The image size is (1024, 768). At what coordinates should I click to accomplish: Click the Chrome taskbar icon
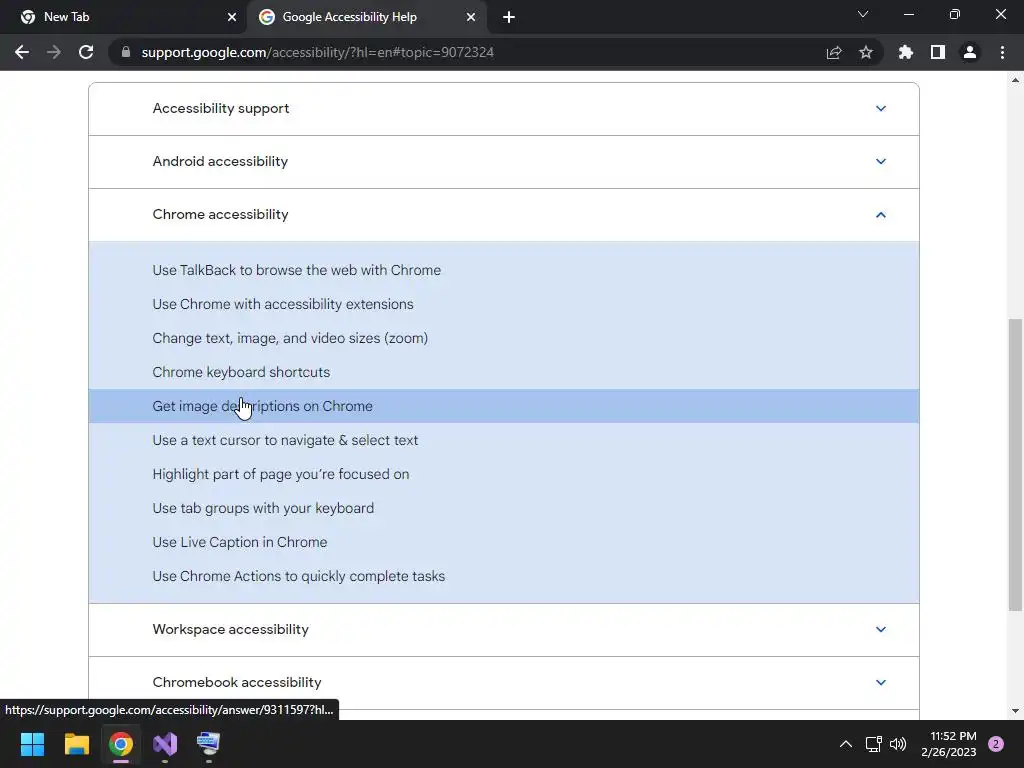(121, 744)
